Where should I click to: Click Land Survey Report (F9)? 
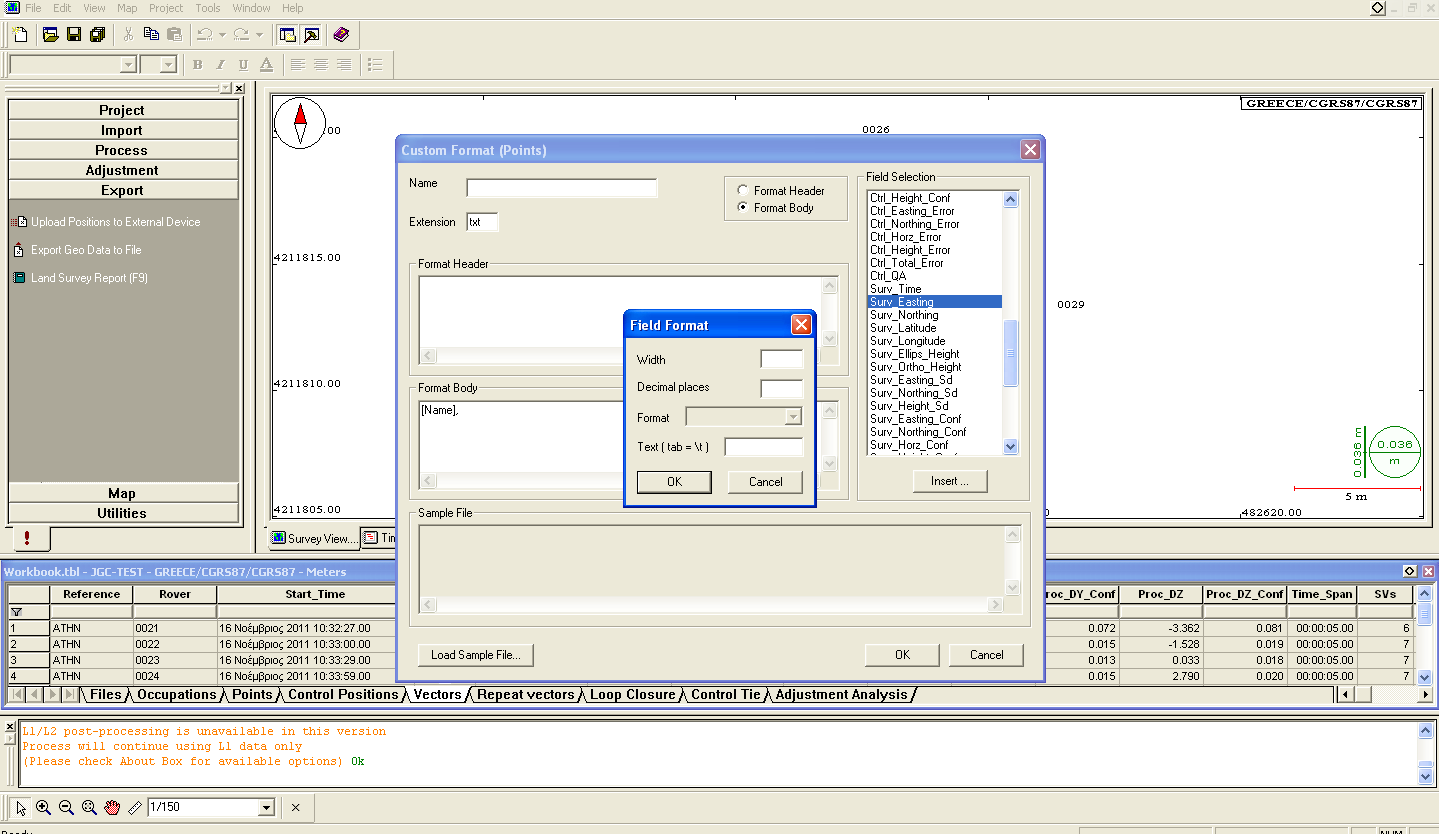[x=89, y=278]
